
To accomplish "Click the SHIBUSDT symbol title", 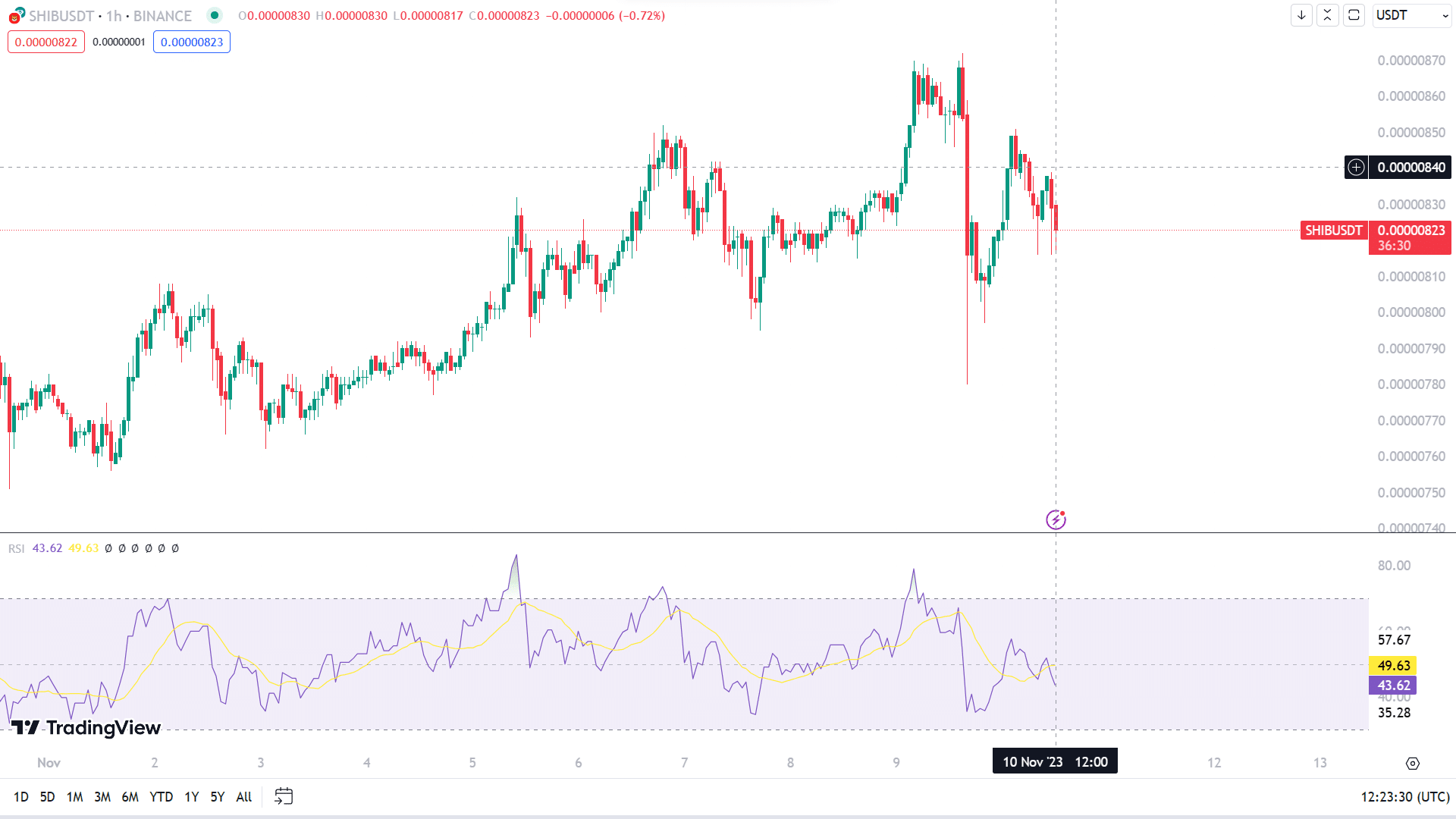I will (61, 16).
